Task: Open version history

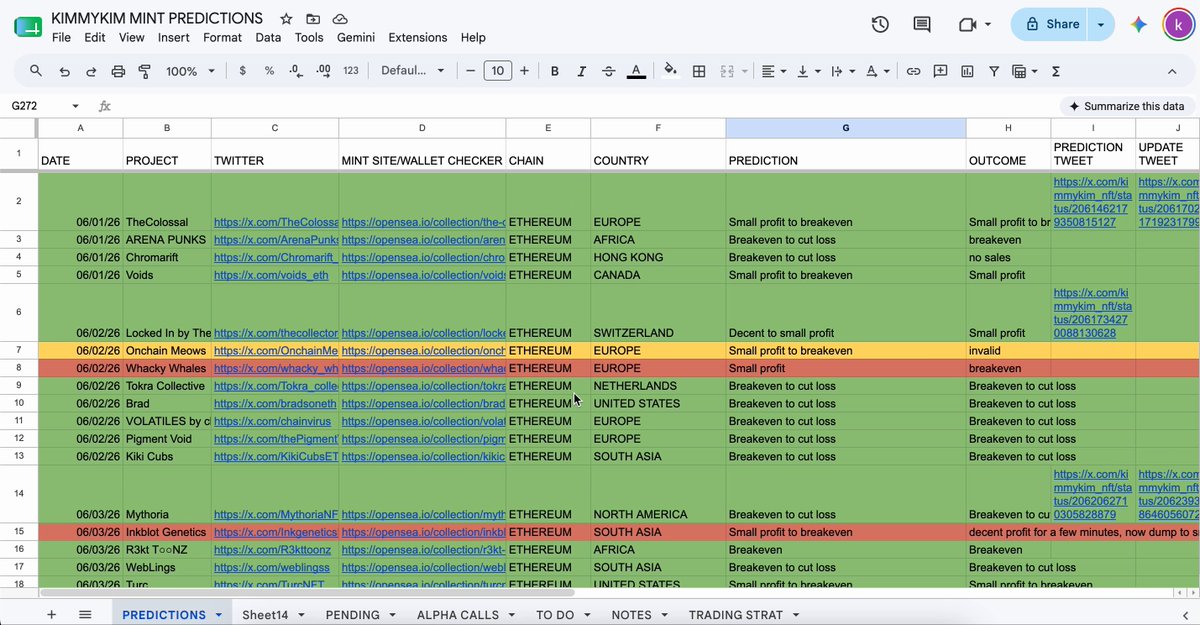Action: pos(880,24)
